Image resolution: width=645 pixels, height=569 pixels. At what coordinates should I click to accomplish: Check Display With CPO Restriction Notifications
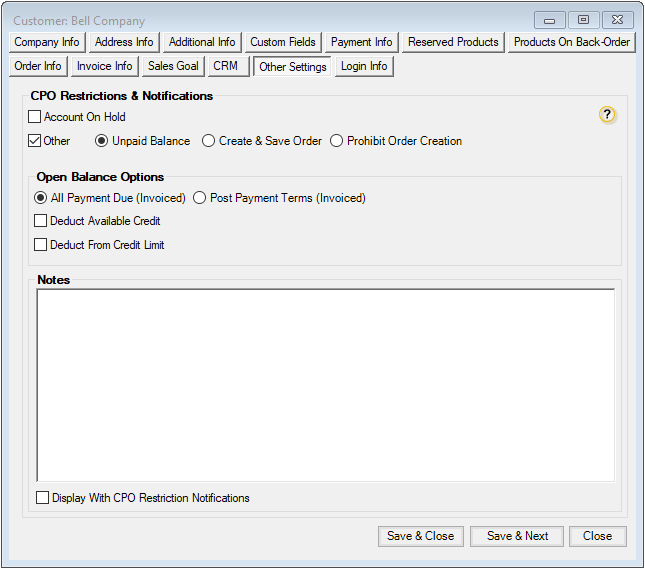coord(43,498)
